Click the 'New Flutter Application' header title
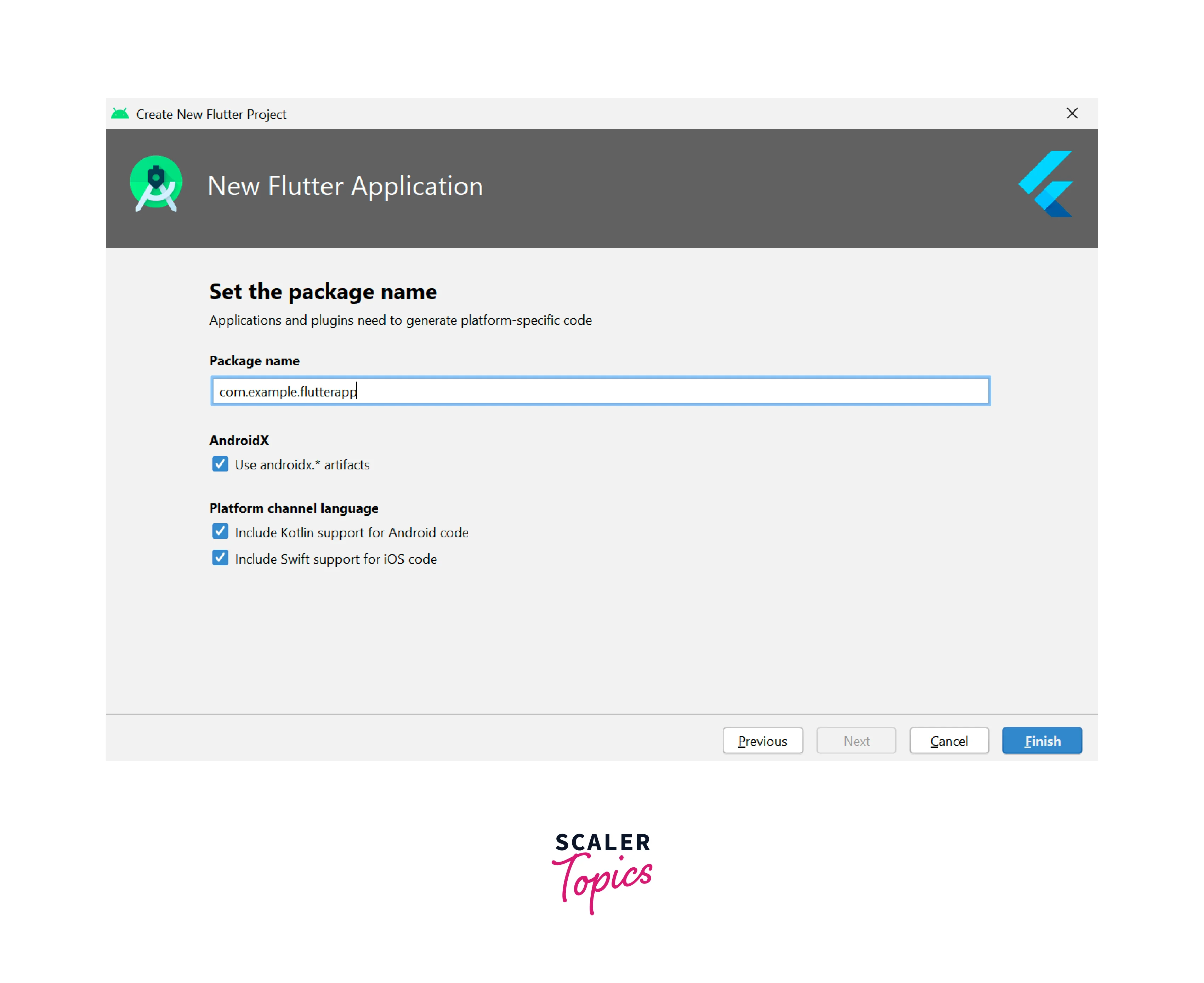 345,186
